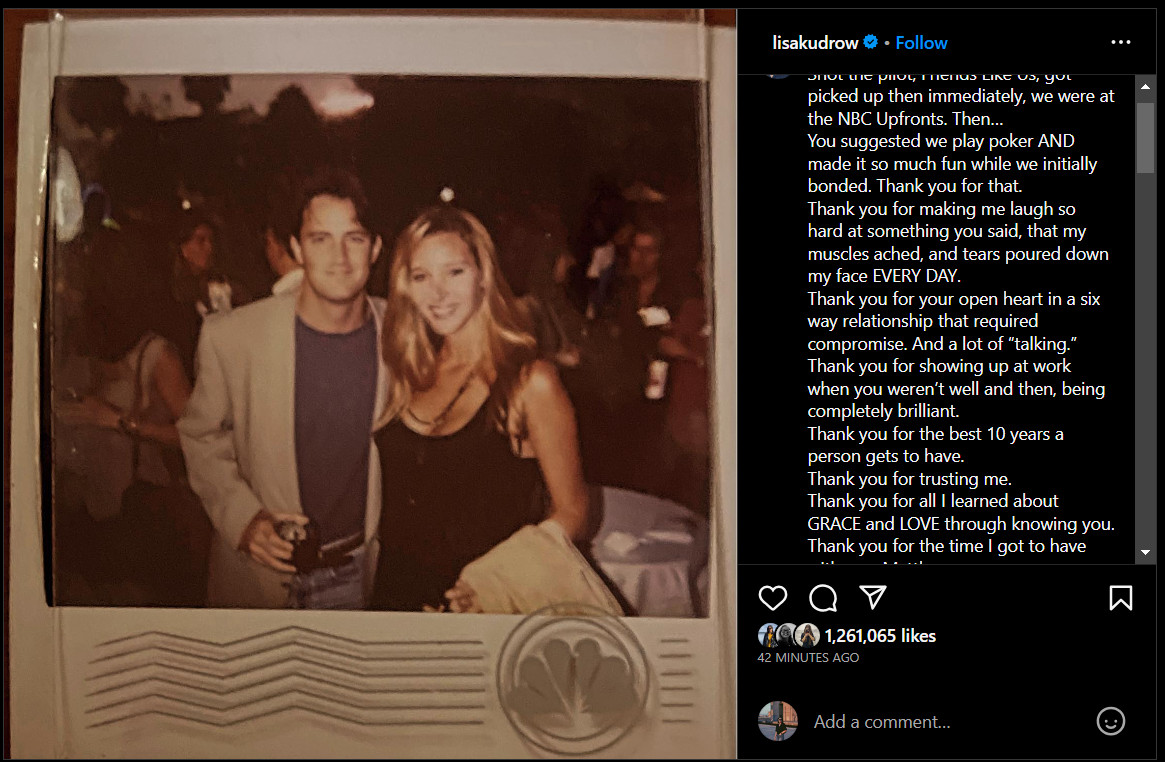Follow the lisakudrow account

(921, 43)
